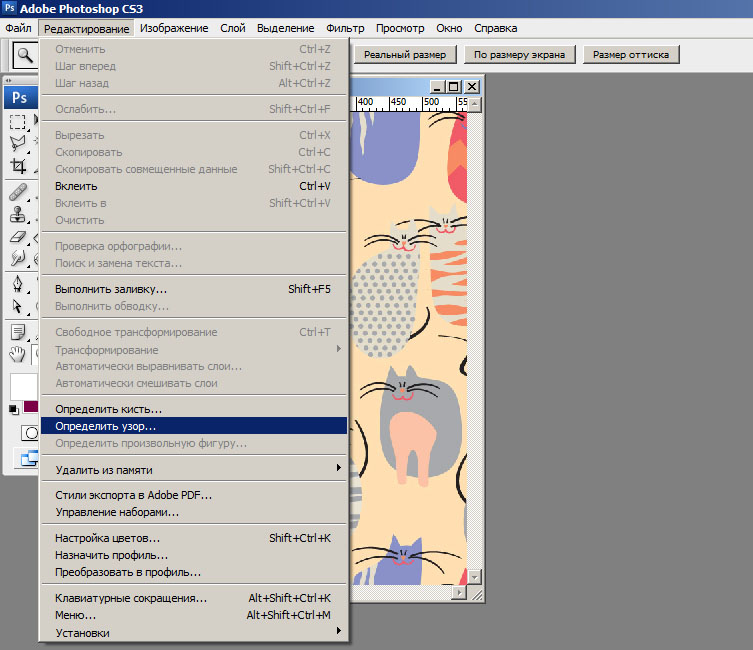Select the Rectangular Marquee tool
The image size is (753, 650).
(18, 122)
